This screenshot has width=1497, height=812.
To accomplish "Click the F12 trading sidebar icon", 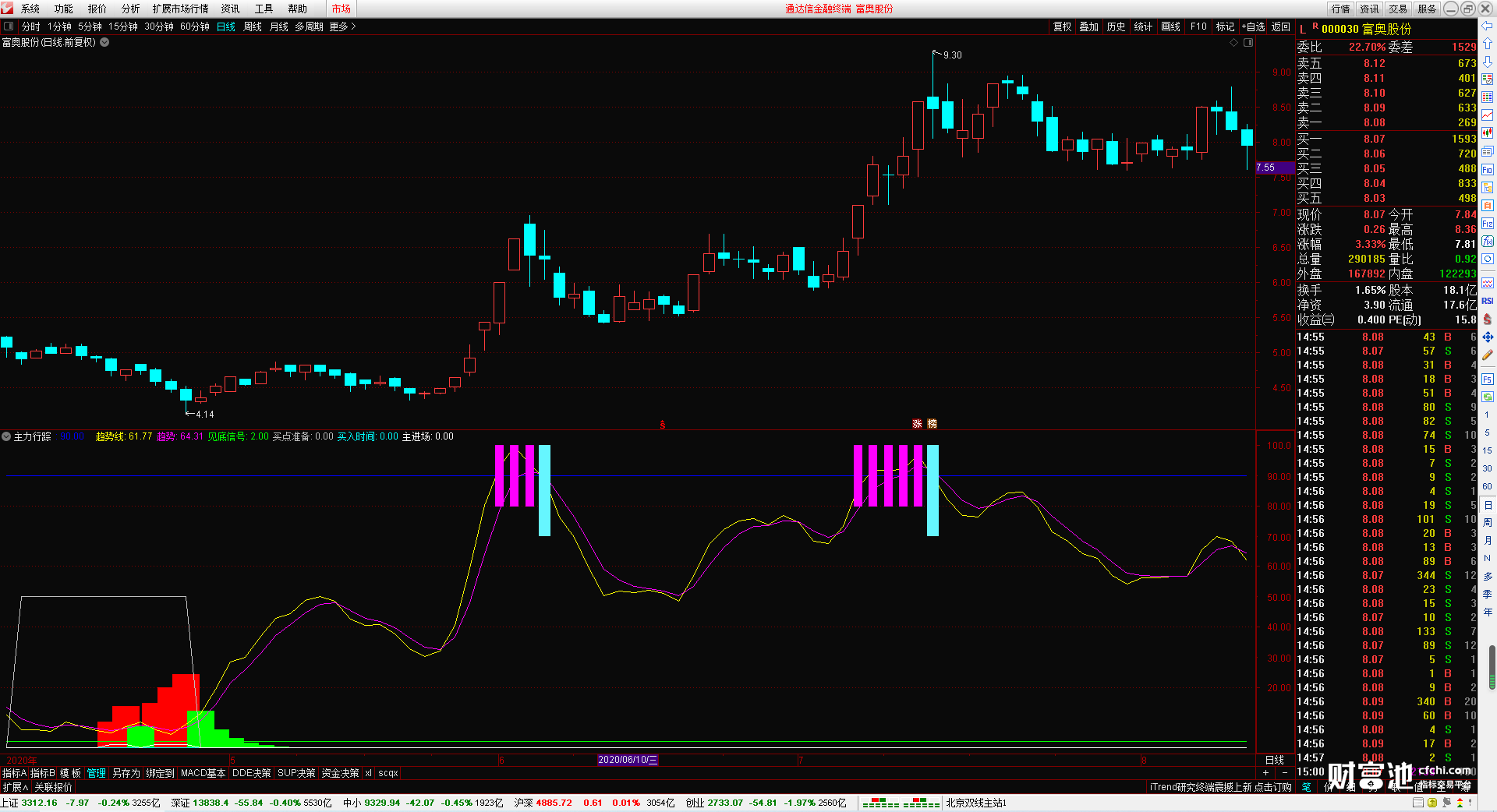I will (x=1488, y=223).
